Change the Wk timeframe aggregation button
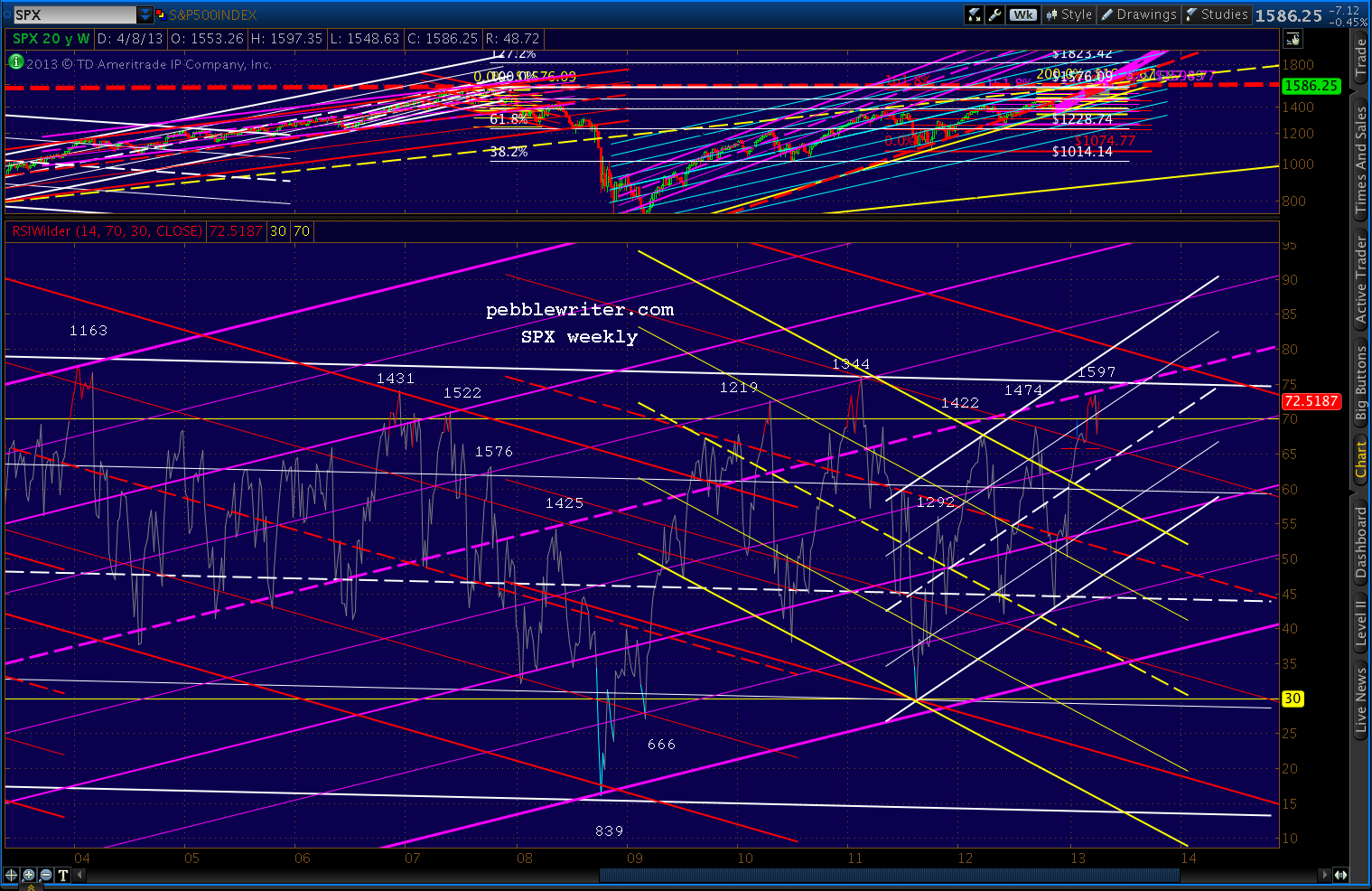Screen dimensions: 1372x891 point(1023,14)
